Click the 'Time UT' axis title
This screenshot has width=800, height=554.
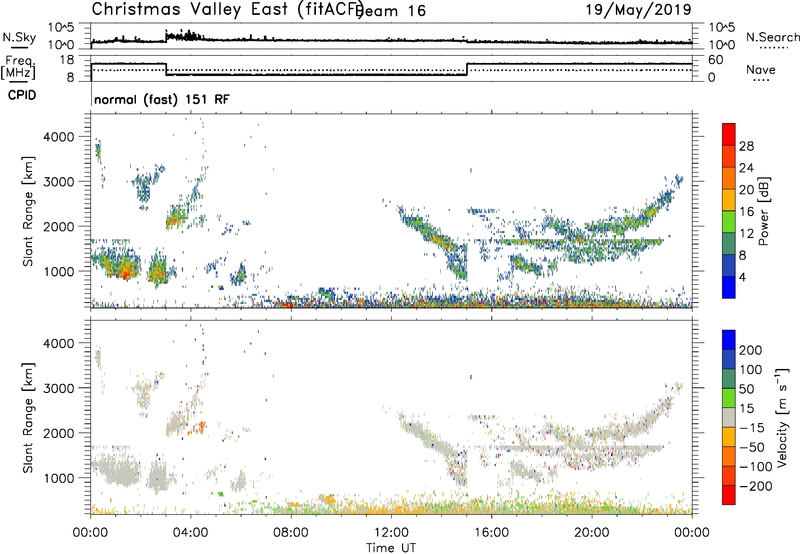[x=391, y=548]
